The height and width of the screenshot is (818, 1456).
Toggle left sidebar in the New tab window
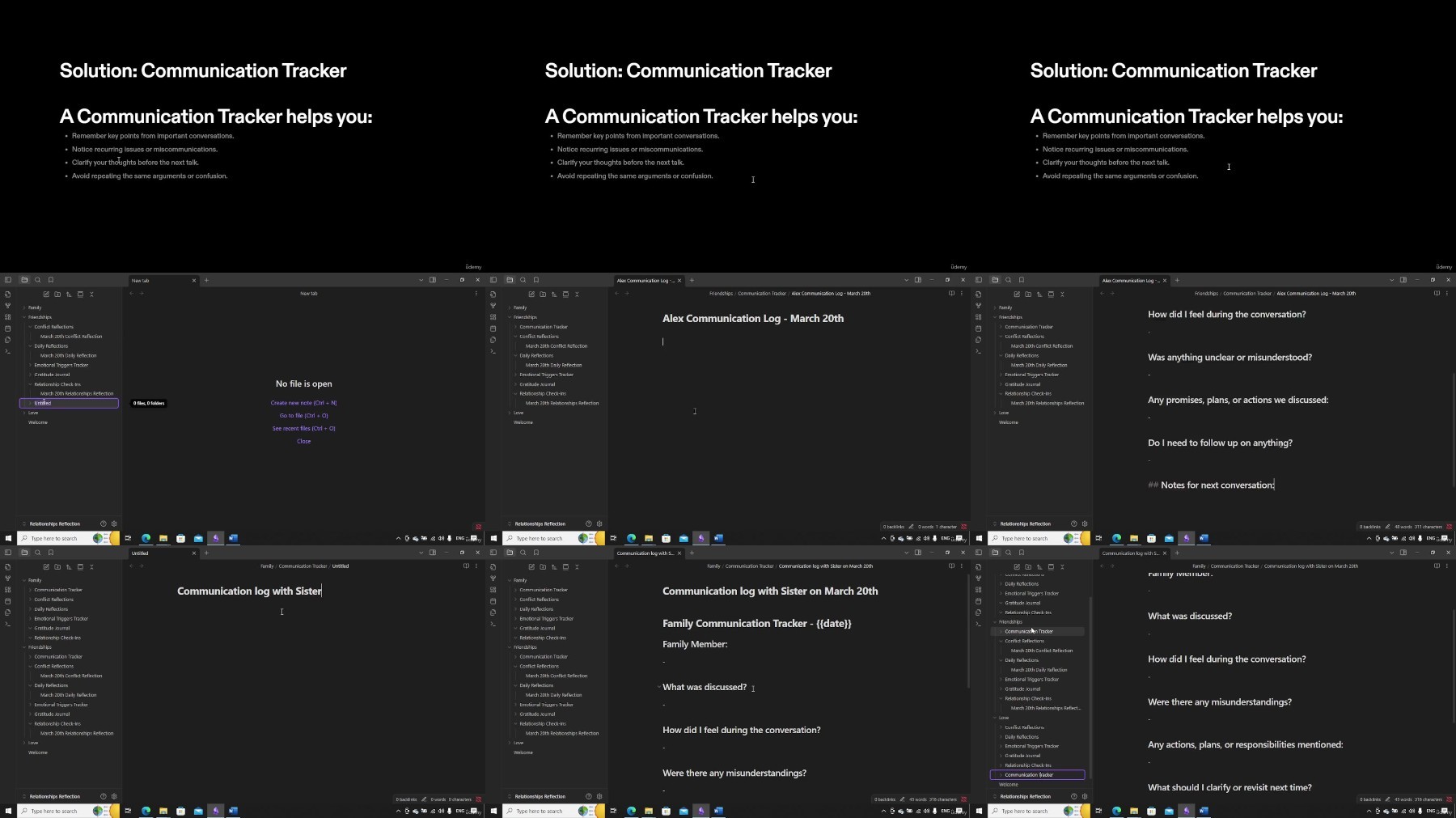coord(7,280)
